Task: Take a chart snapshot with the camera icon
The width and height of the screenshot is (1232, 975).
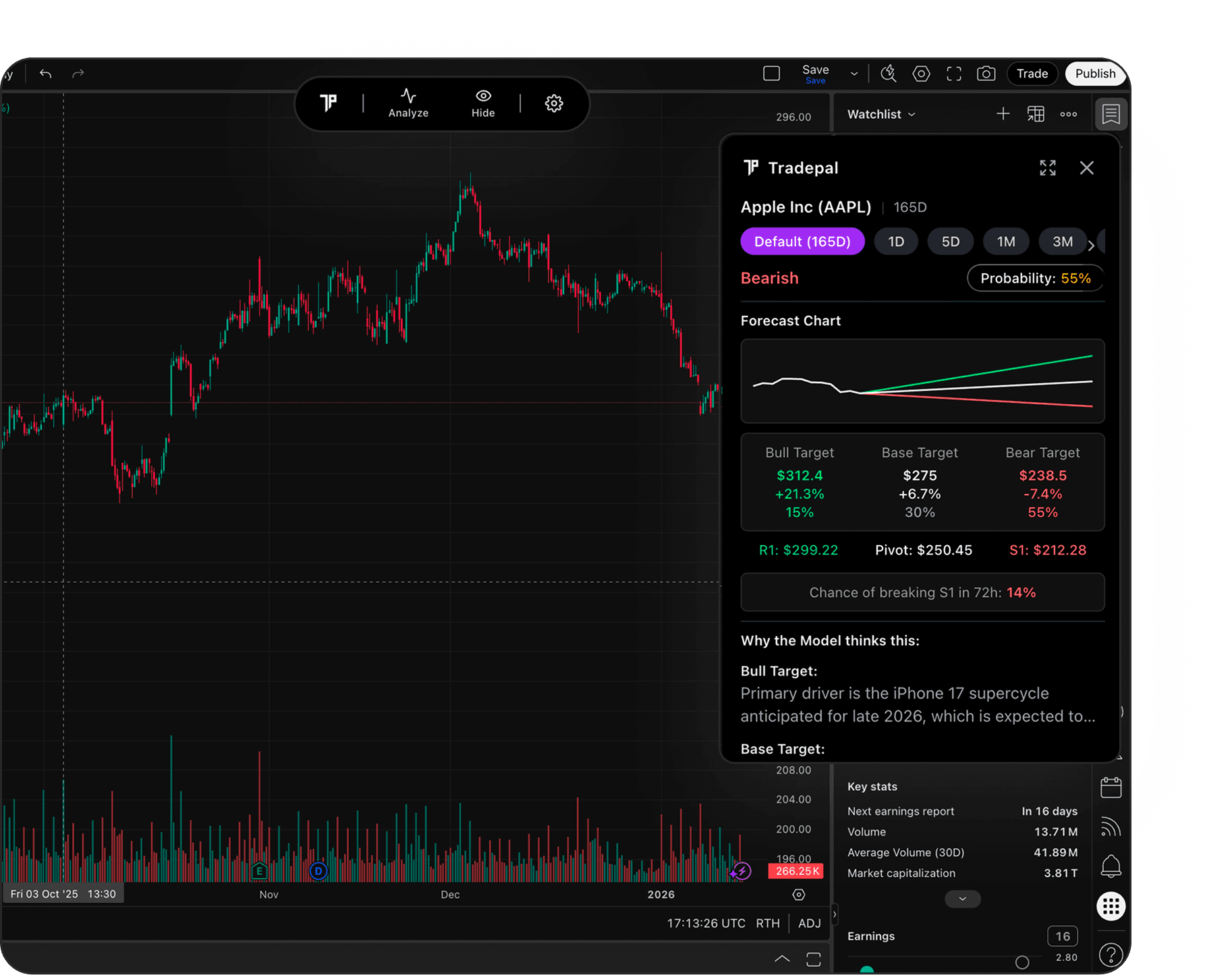Action: pyautogui.click(x=986, y=74)
